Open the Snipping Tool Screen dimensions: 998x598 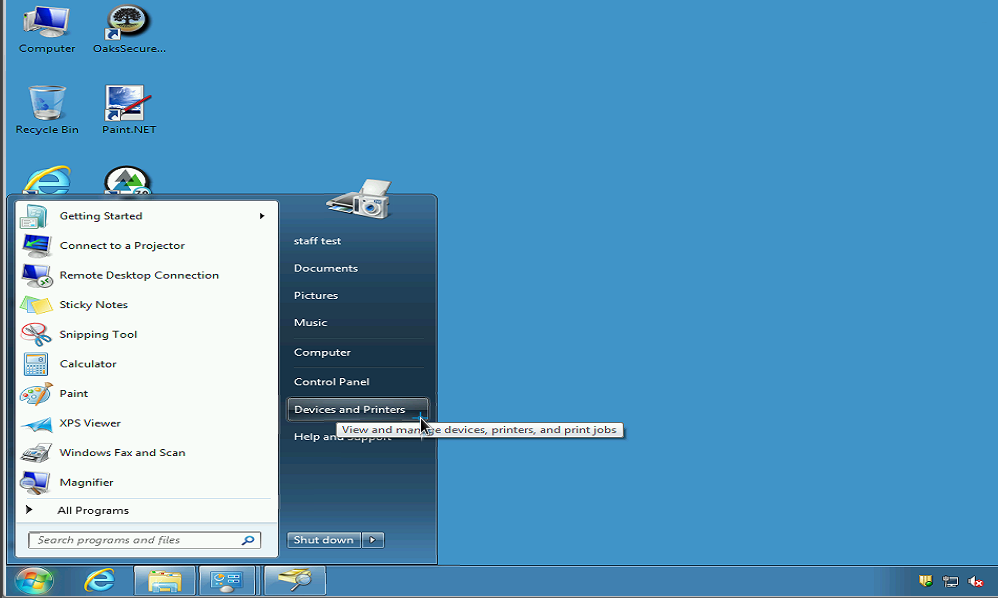click(x=97, y=334)
